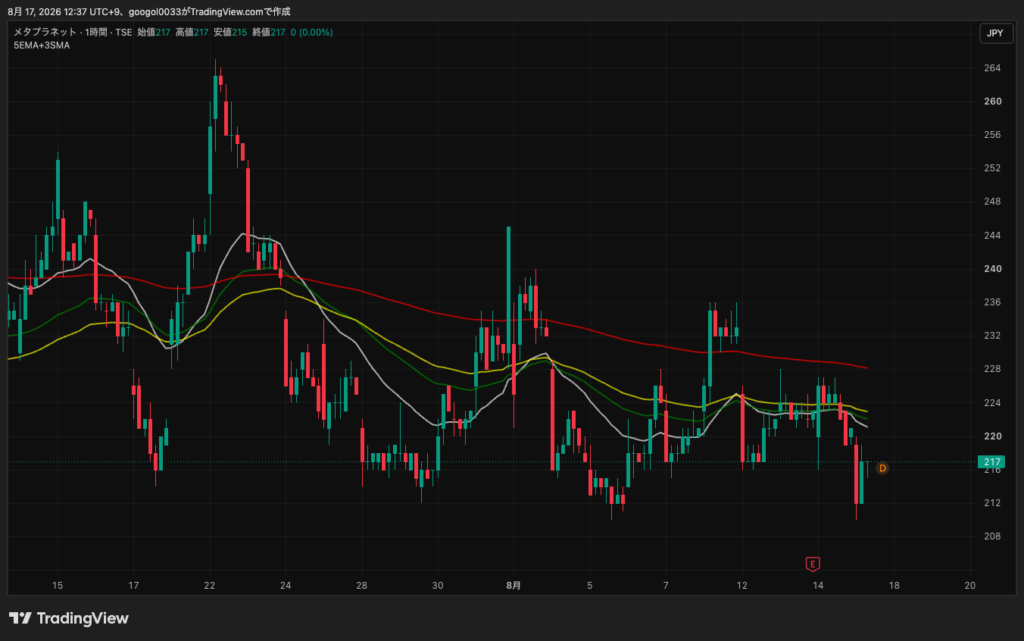Click the 22 date label on time axis
This screenshot has height=641, width=1024.
coord(210,586)
